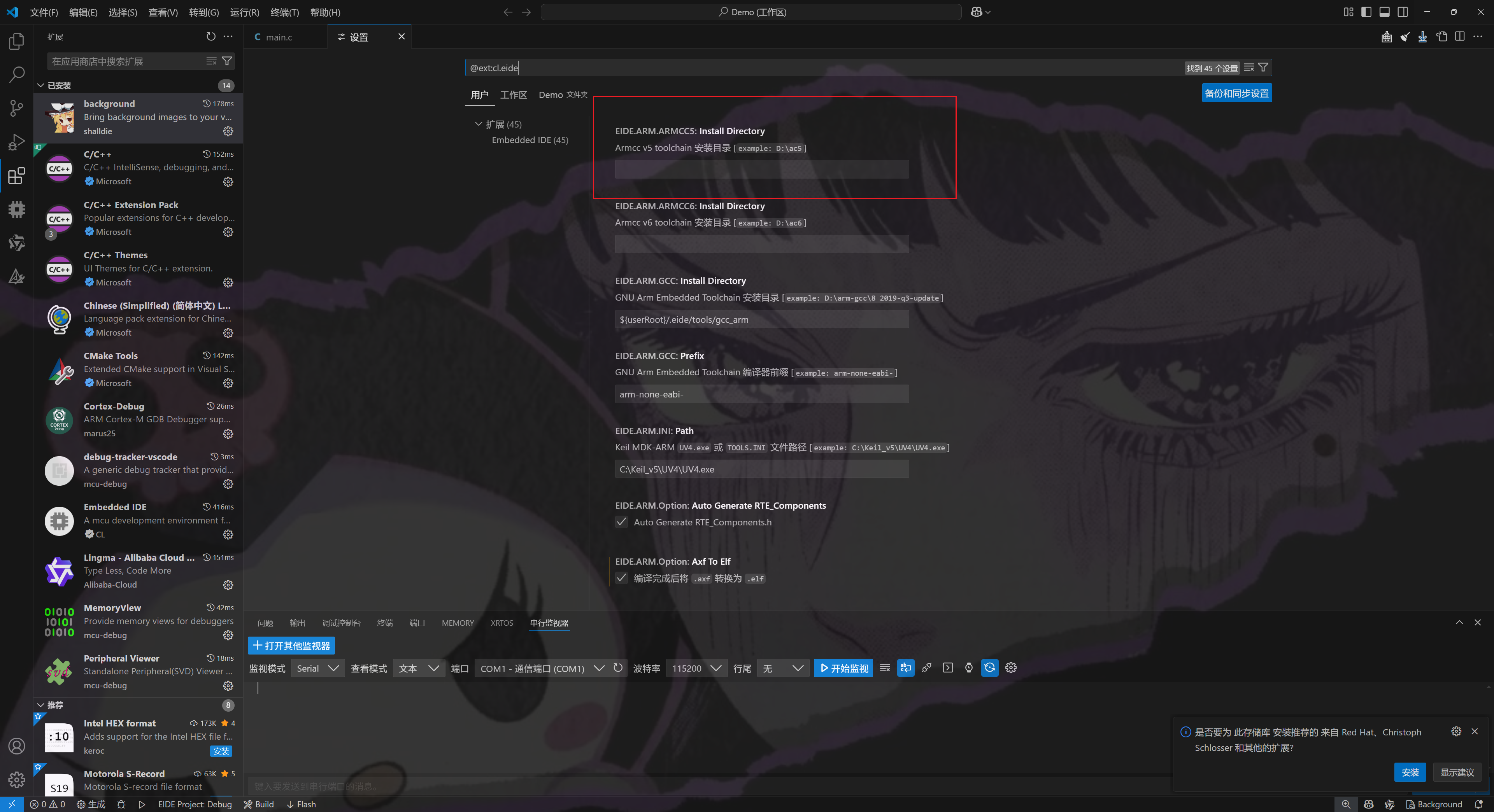
Task: Open the Embedded IDE chip icon in the activity bar
Action: click(17, 209)
